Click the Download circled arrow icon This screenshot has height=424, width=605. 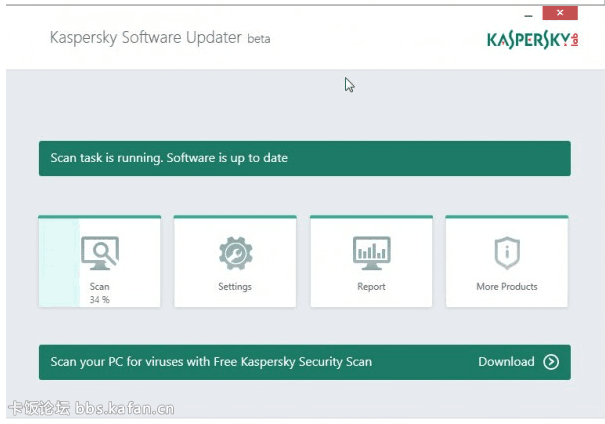551,362
